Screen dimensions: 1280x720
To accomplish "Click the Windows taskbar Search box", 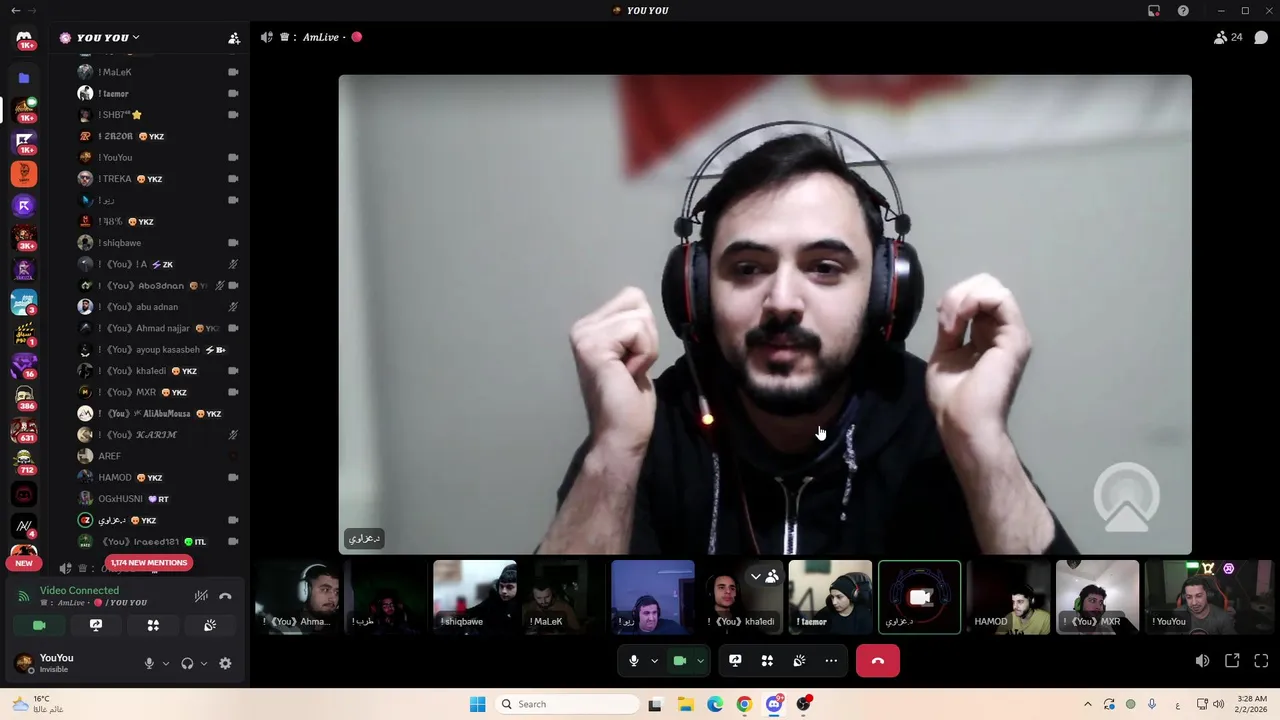I will pyautogui.click(x=567, y=704).
